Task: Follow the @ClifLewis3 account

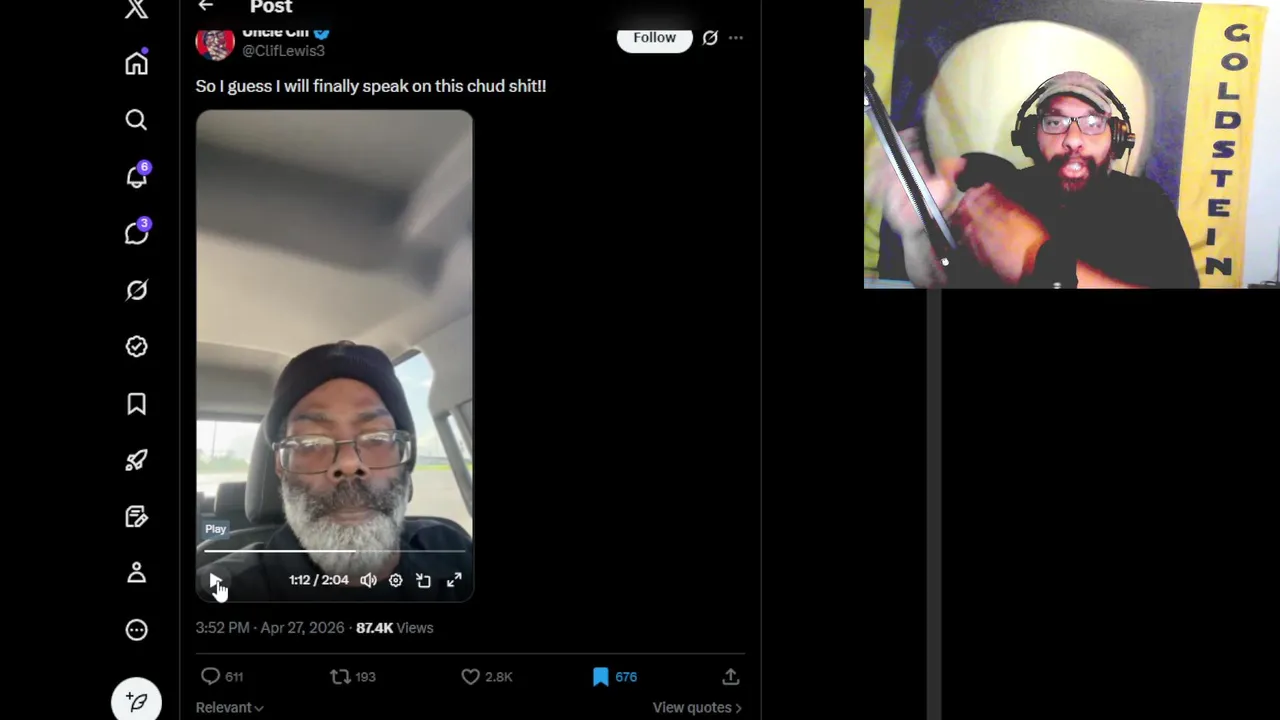Action: [655, 38]
